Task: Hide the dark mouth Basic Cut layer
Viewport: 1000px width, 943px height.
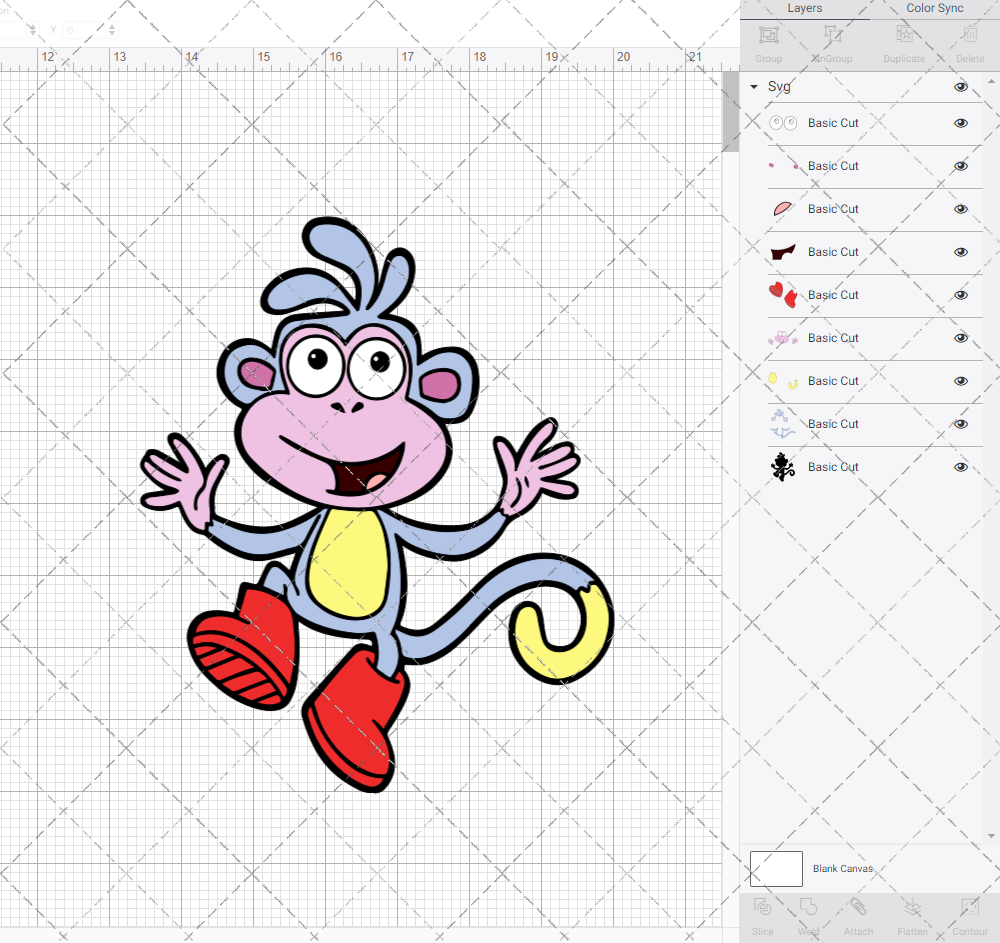Action: click(x=960, y=252)
